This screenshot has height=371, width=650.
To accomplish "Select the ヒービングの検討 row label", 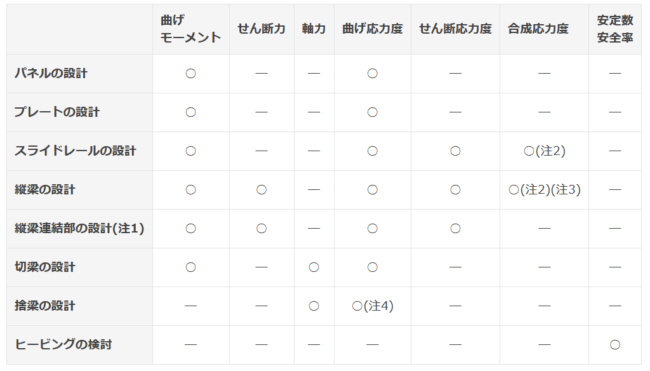I will pyautogui.click(x=63, y=344).
